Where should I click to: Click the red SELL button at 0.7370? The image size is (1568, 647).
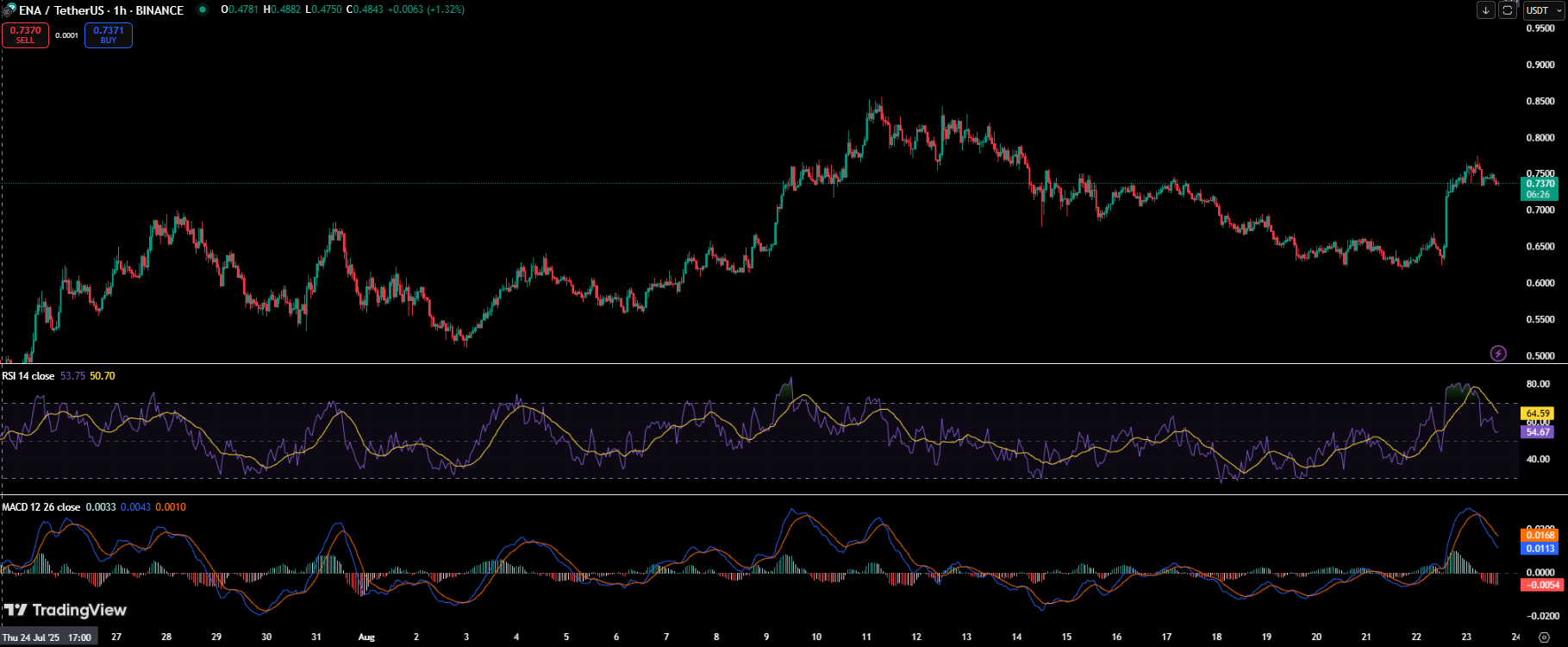coord(25,35)
